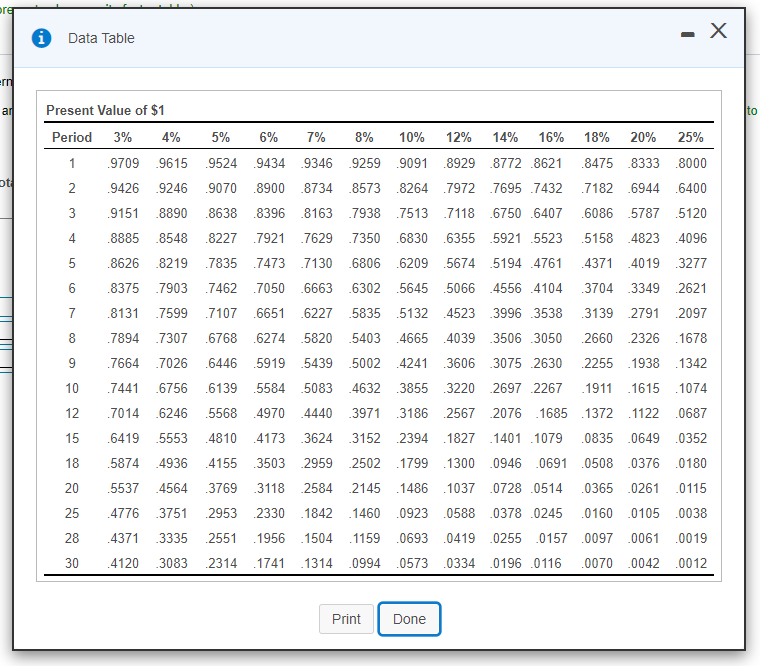
Task: Click the .9709 cell in the table
Action: tap(123, 163)
